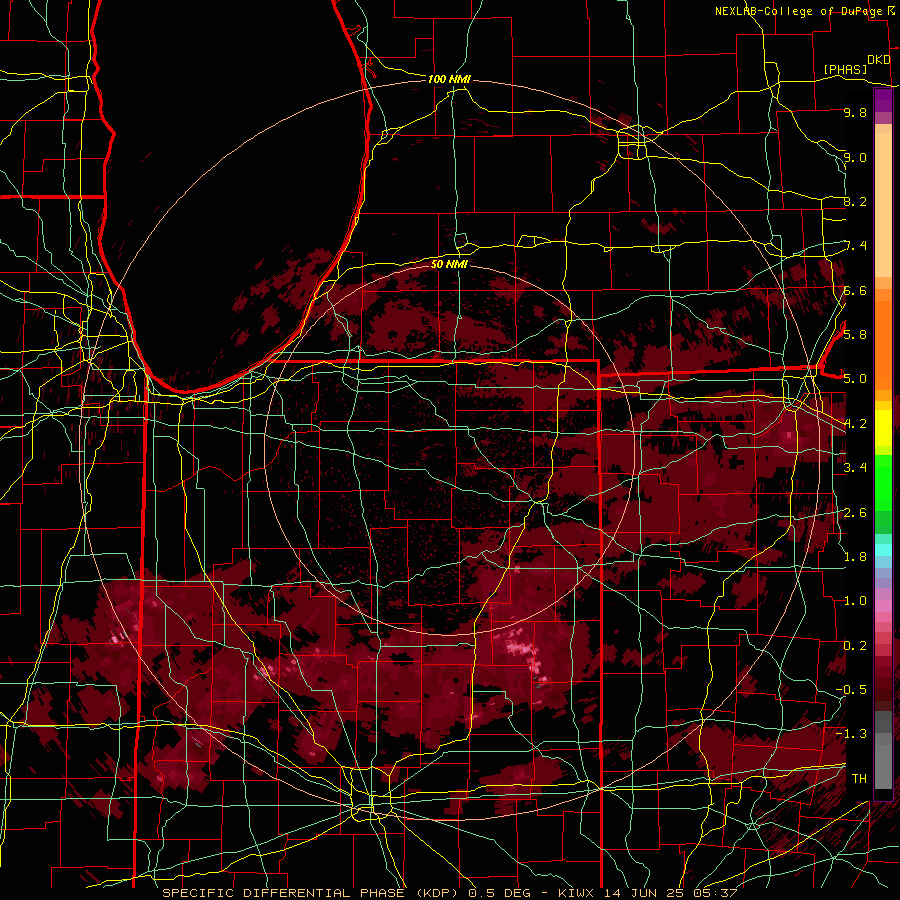The width and height of the screenshot is (900, 900).
Task: Select the 3.4 scale label
Action: 855,467
